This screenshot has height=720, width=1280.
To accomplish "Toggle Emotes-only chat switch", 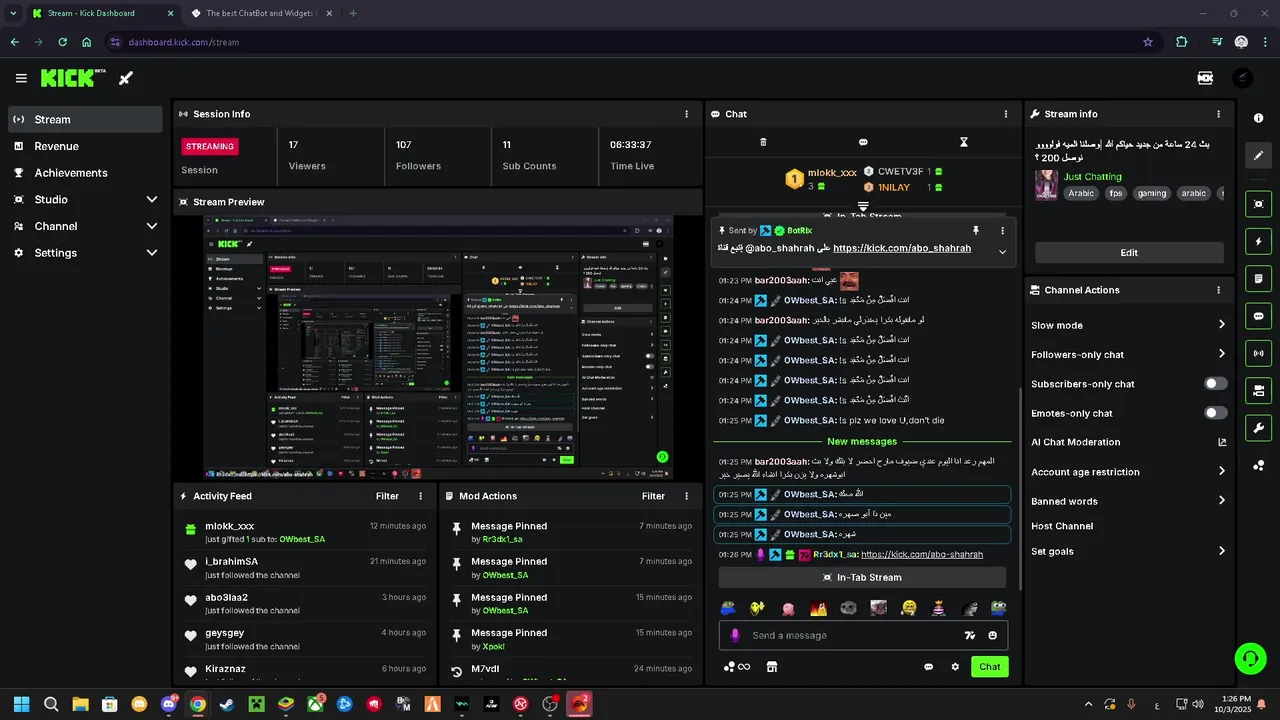I will [1215, 413].
